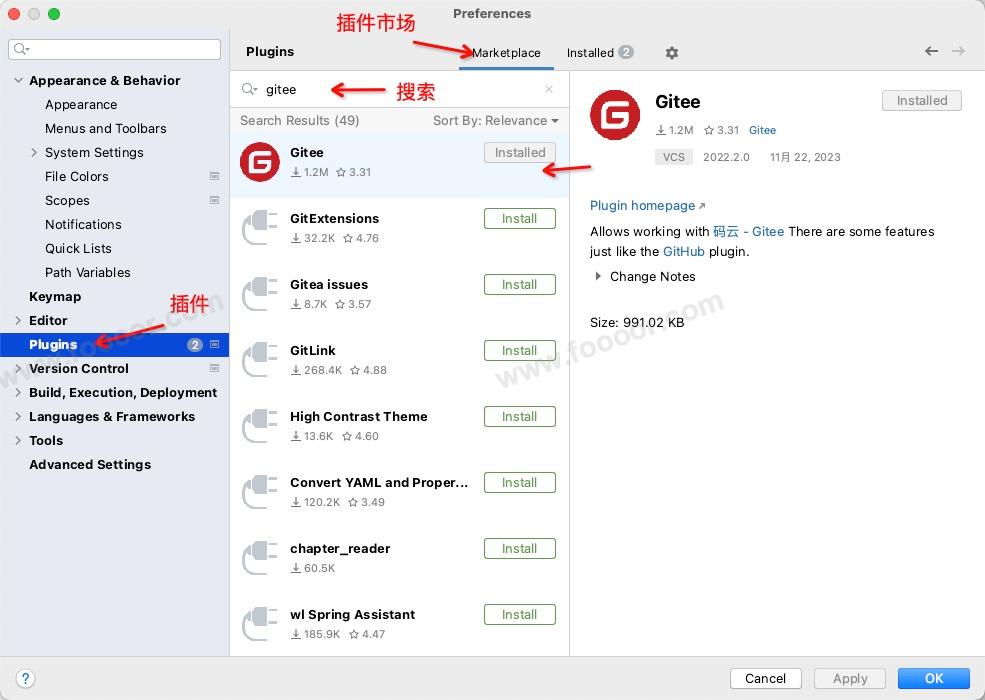Click the plugins settings gear icon

[x=672, y=53]
